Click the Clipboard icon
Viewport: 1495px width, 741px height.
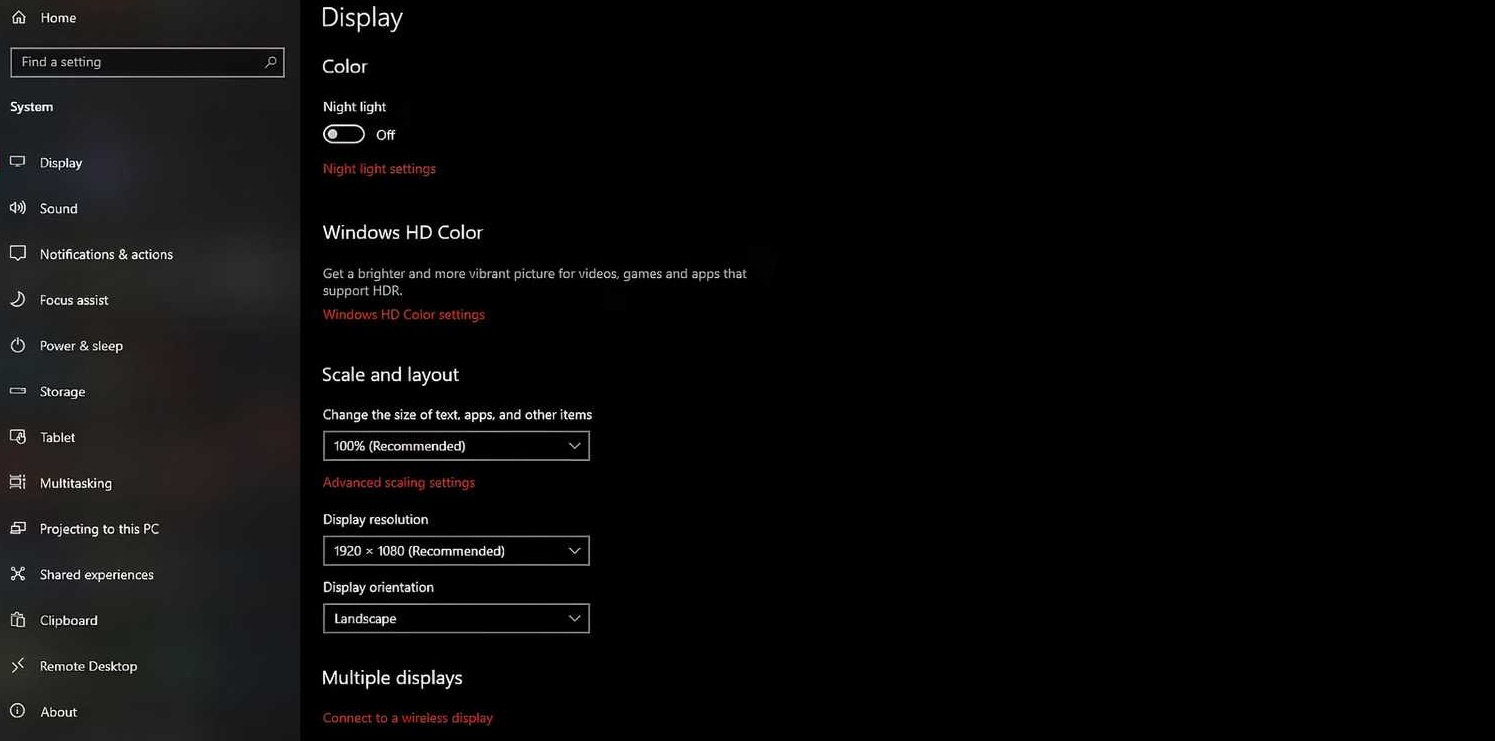(x=18, y=620)
